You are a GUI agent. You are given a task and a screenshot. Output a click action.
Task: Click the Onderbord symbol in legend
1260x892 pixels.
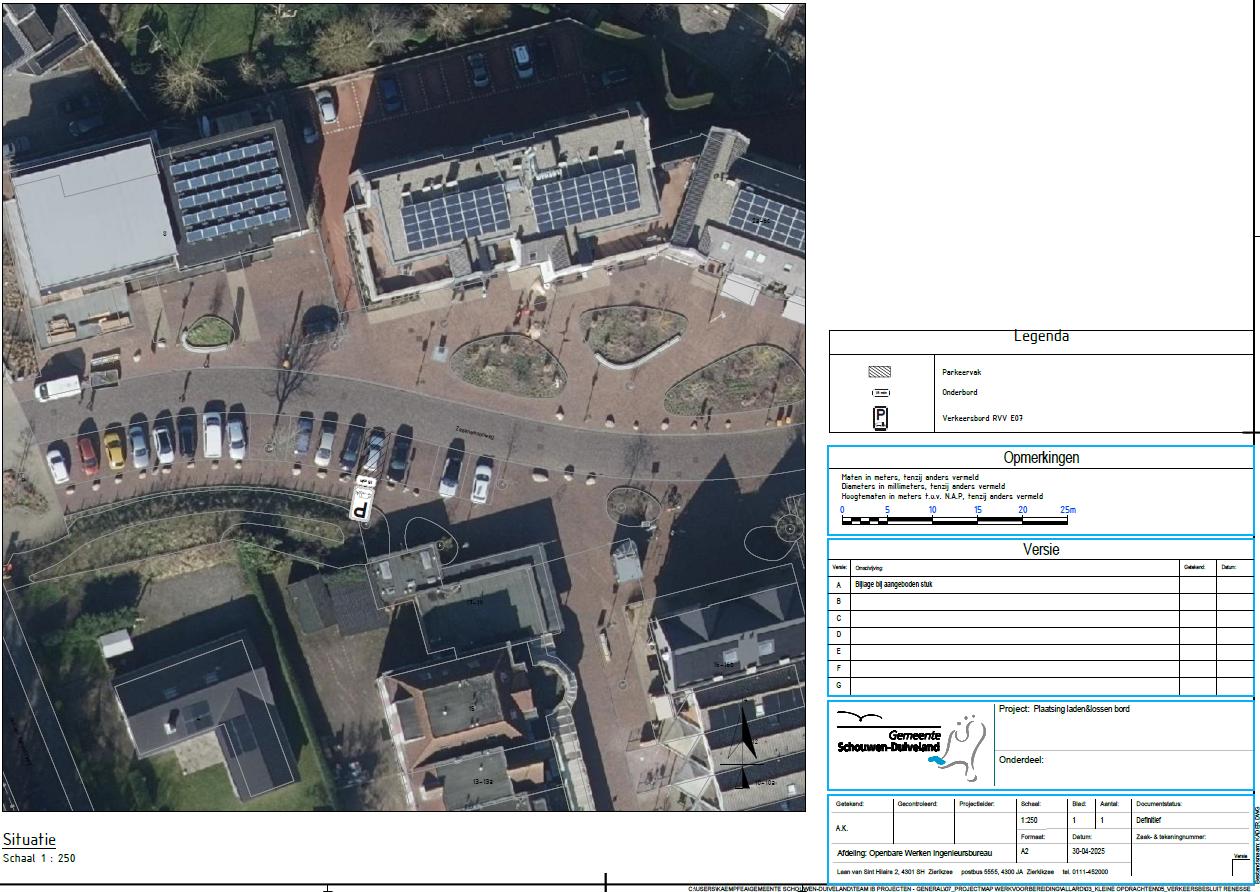(x=880, y=393)
